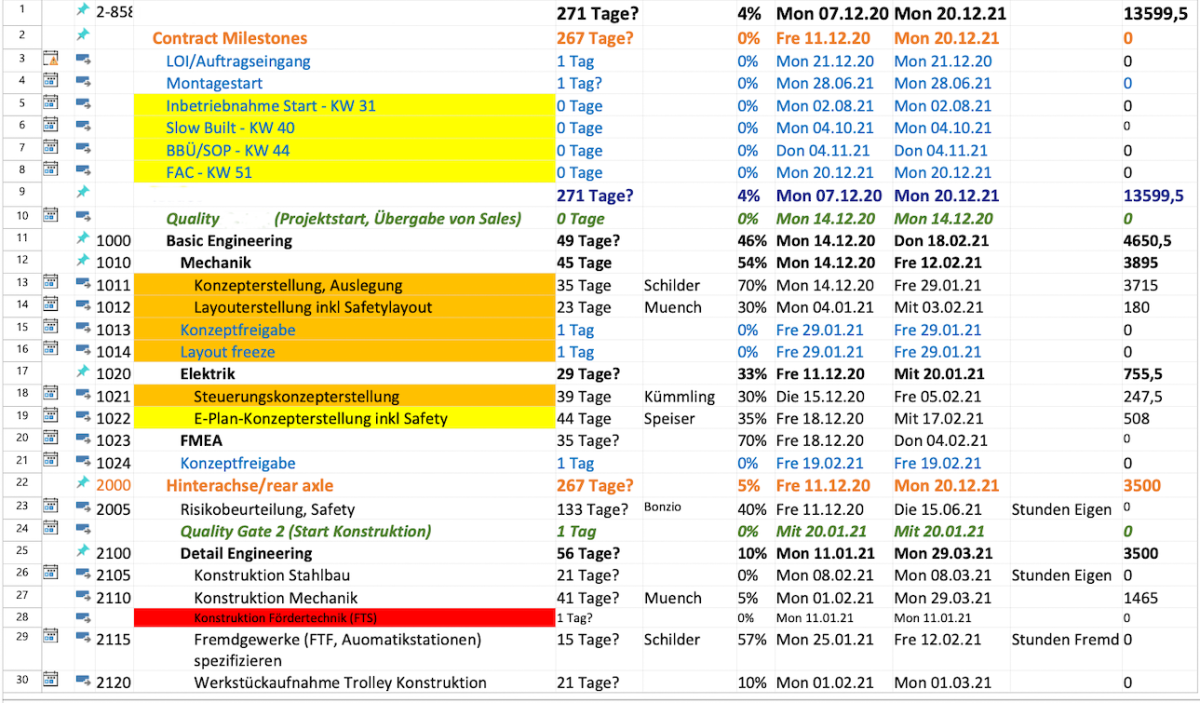This screenshot has width=1200, height=703.
Task: Click the pin icon for Hinterachse/rear axle
Action: click(84, 485)
